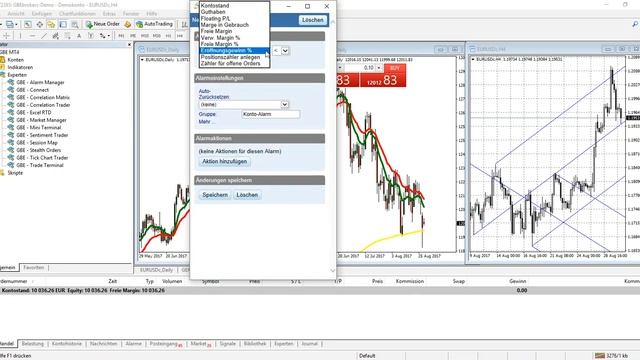Click the Speichern button
The height and width of the screenshot is (360, 640).
click(x=215, y=195)
